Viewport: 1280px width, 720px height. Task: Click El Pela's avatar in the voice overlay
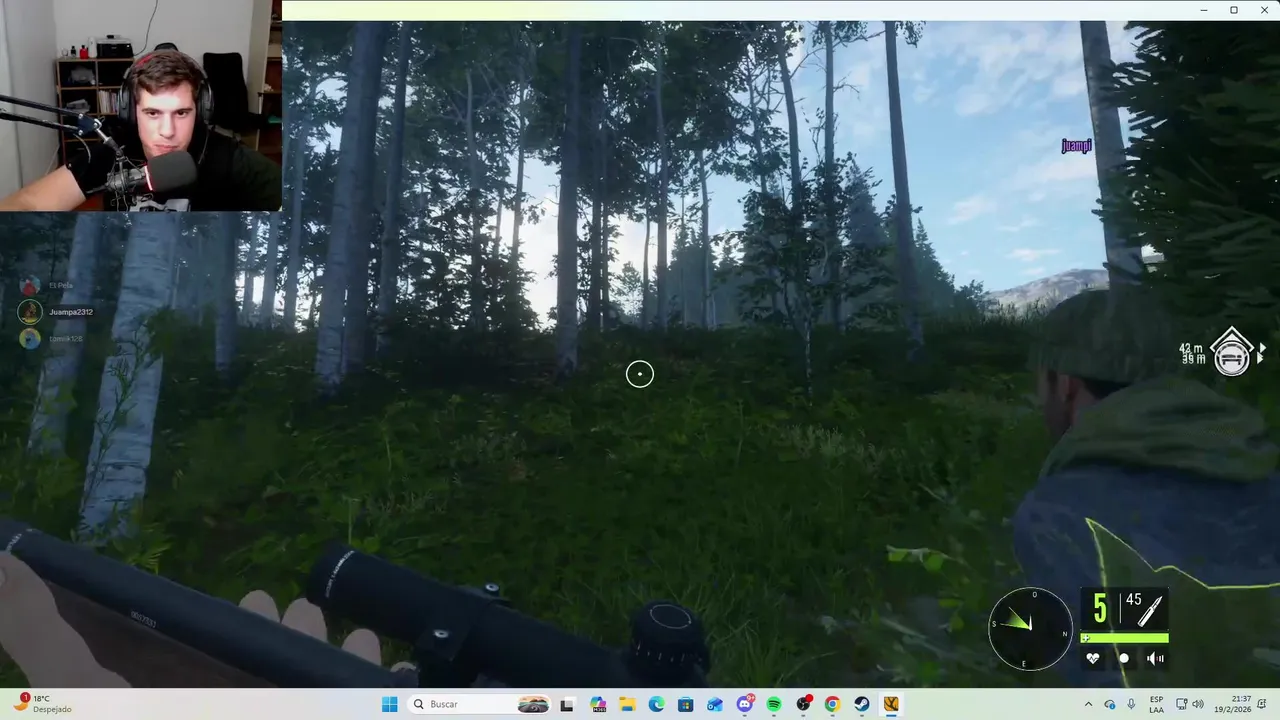click(30, 285)
